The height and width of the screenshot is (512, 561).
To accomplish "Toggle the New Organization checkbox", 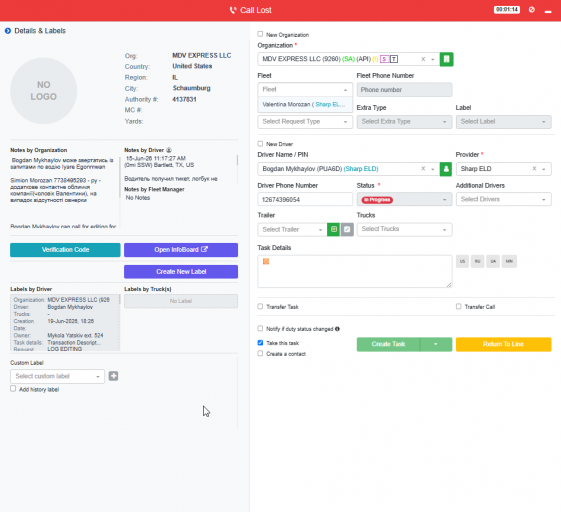I will [x=260, y=34].
